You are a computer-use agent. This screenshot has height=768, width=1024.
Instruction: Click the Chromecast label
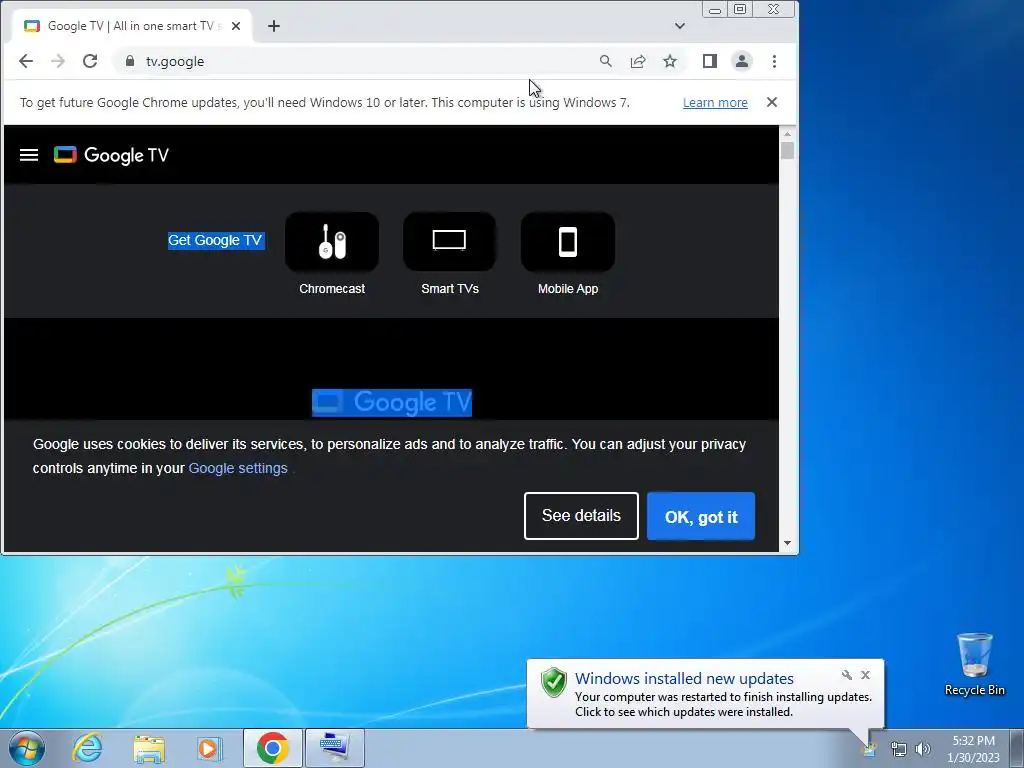(332, 289)
